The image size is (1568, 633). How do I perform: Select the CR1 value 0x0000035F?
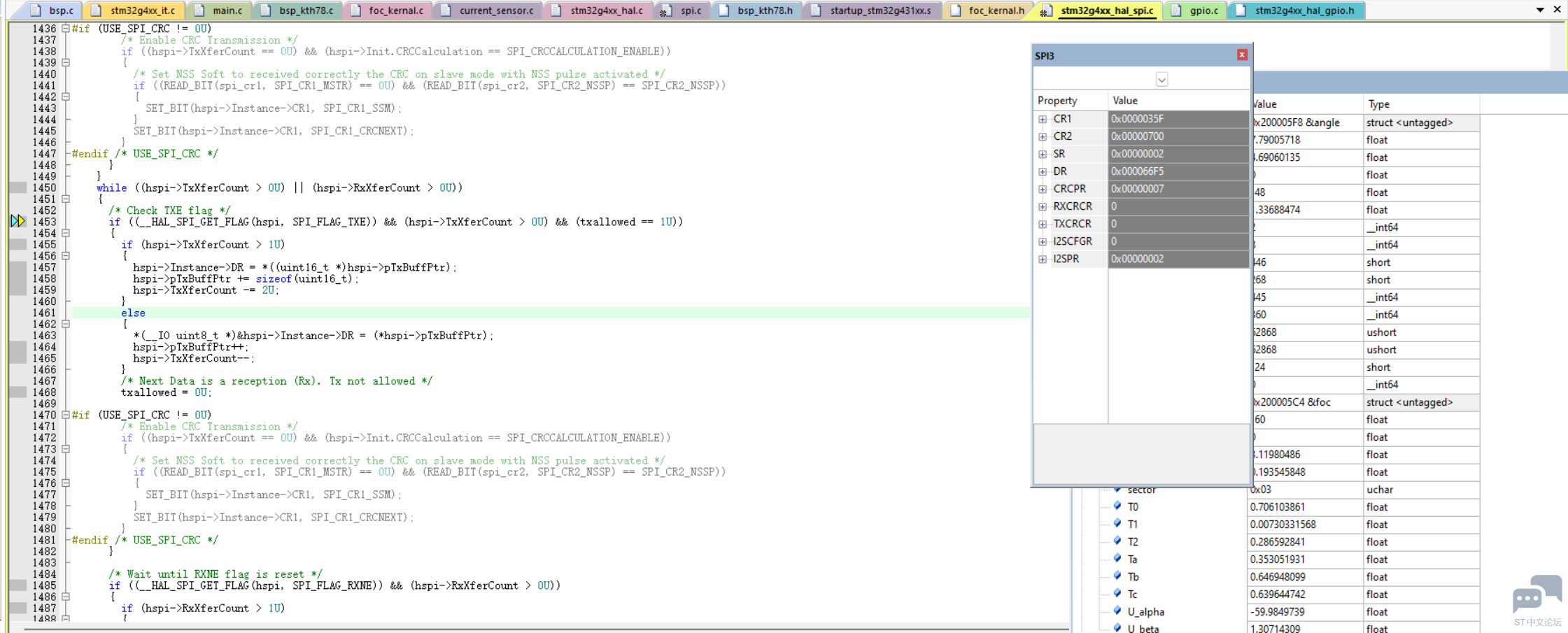click(x=1178, y=119)
